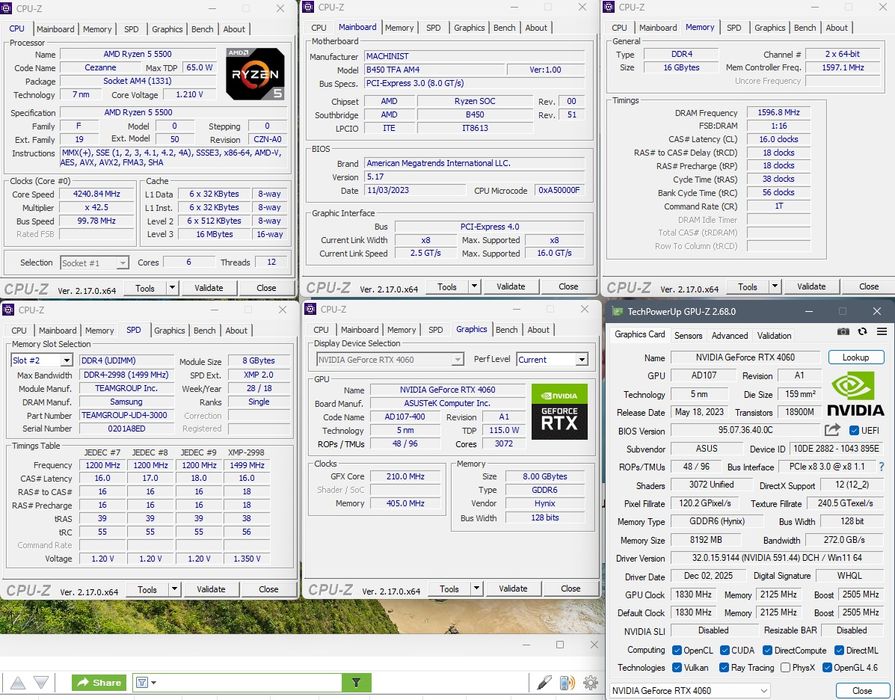Click the Lookup button in GPU-Z
895x700 pixels.
pos(856,357)
